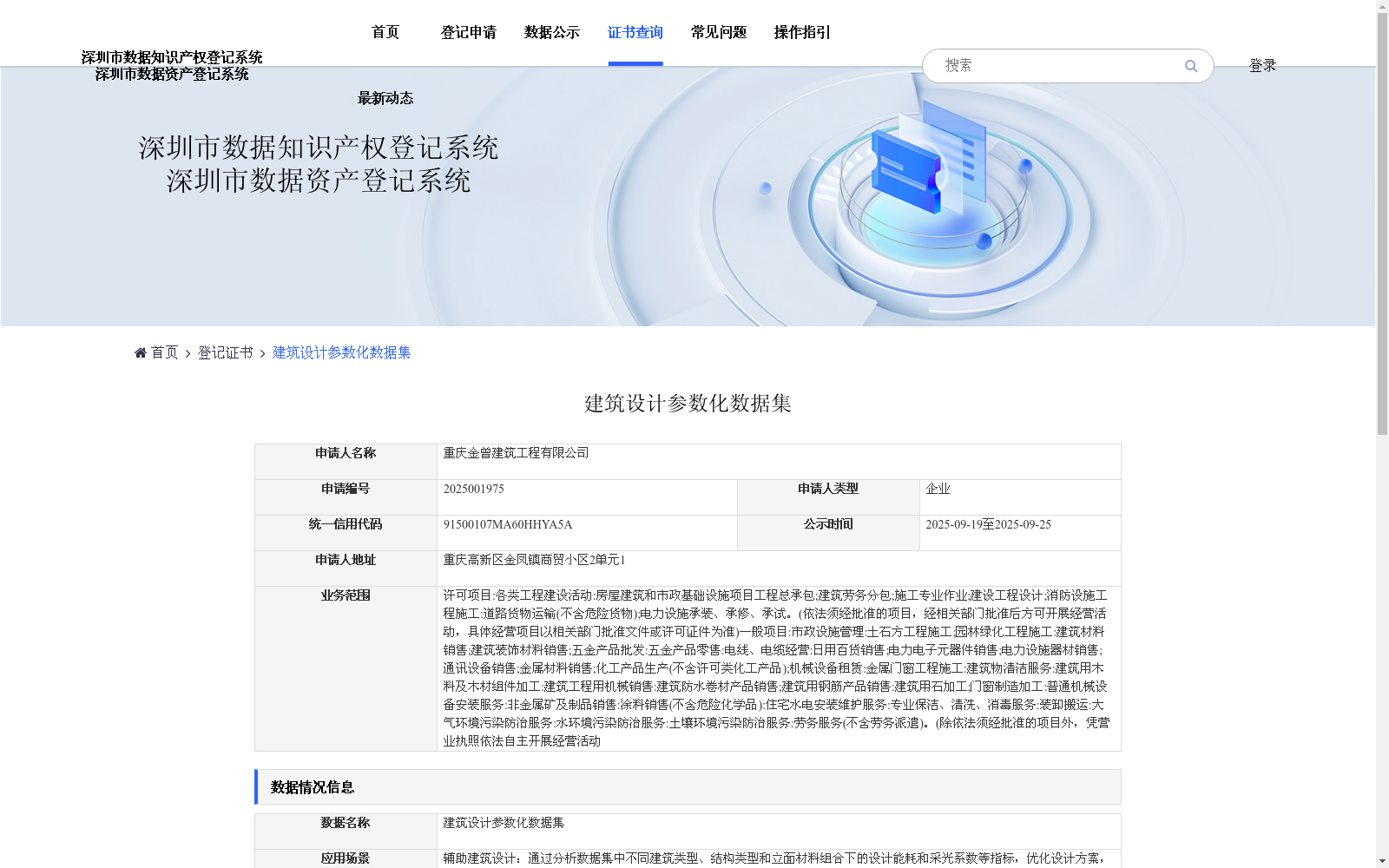Click the 数据情况信息 section header
The width and height of the screenshot is (1389, 868).
tap(688, 787)
